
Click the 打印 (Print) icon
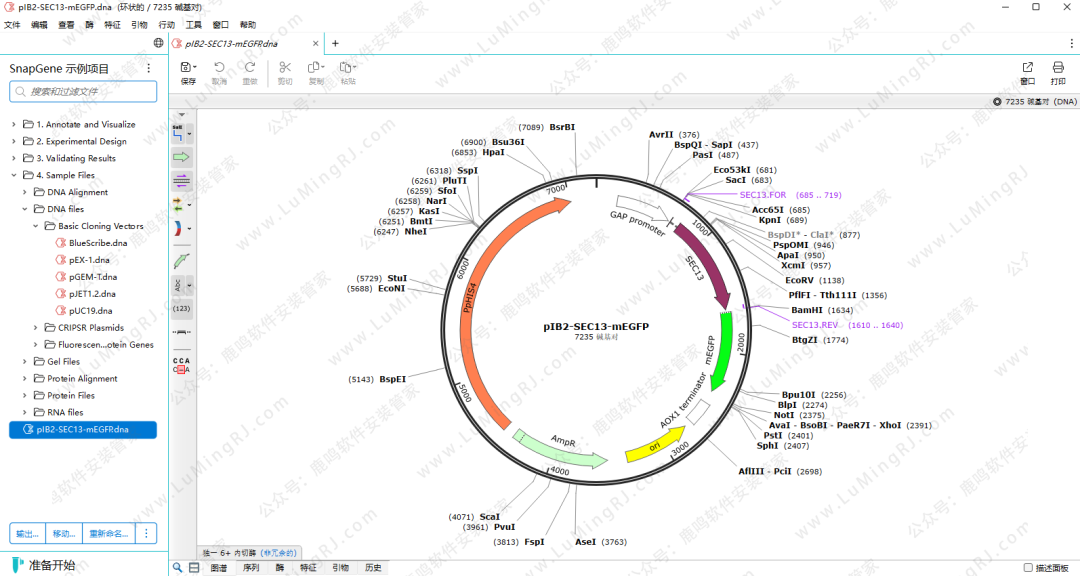coord(1058,72)
